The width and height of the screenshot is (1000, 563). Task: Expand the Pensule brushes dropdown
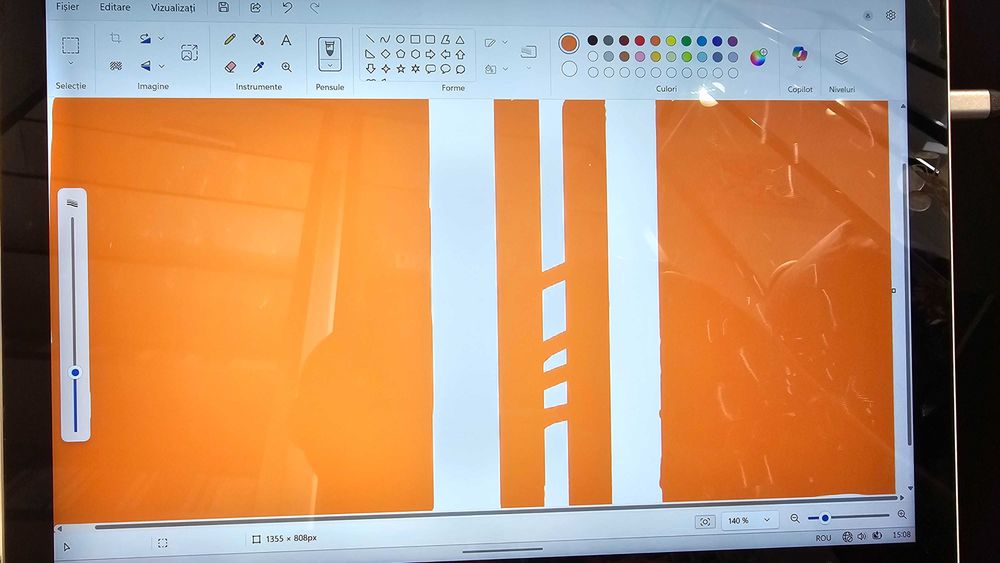coord(330,65)
